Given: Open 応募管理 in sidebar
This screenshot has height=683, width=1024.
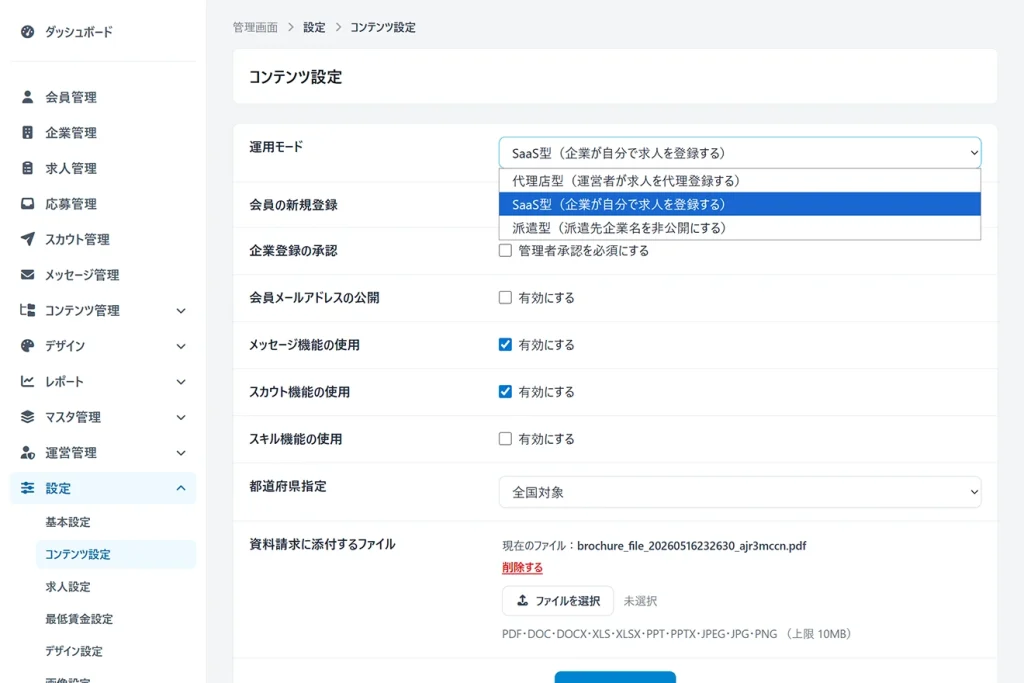Looking at the screenshot, I should click(x=71, y=204).
